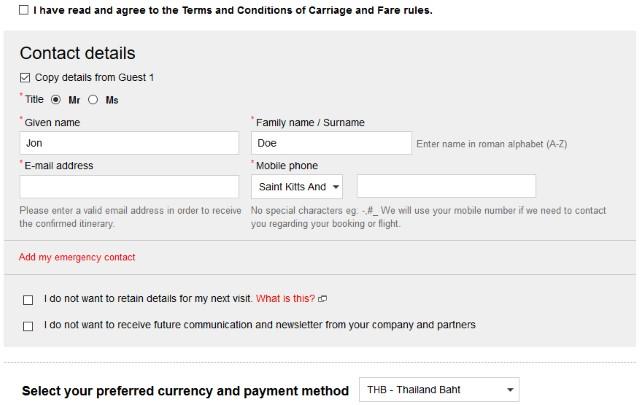Image resolution: width=640 pixels, height=405 pixels.
Task: Click the mobile phone number input field
Action: pyautogui.click(x=446, y=186)
